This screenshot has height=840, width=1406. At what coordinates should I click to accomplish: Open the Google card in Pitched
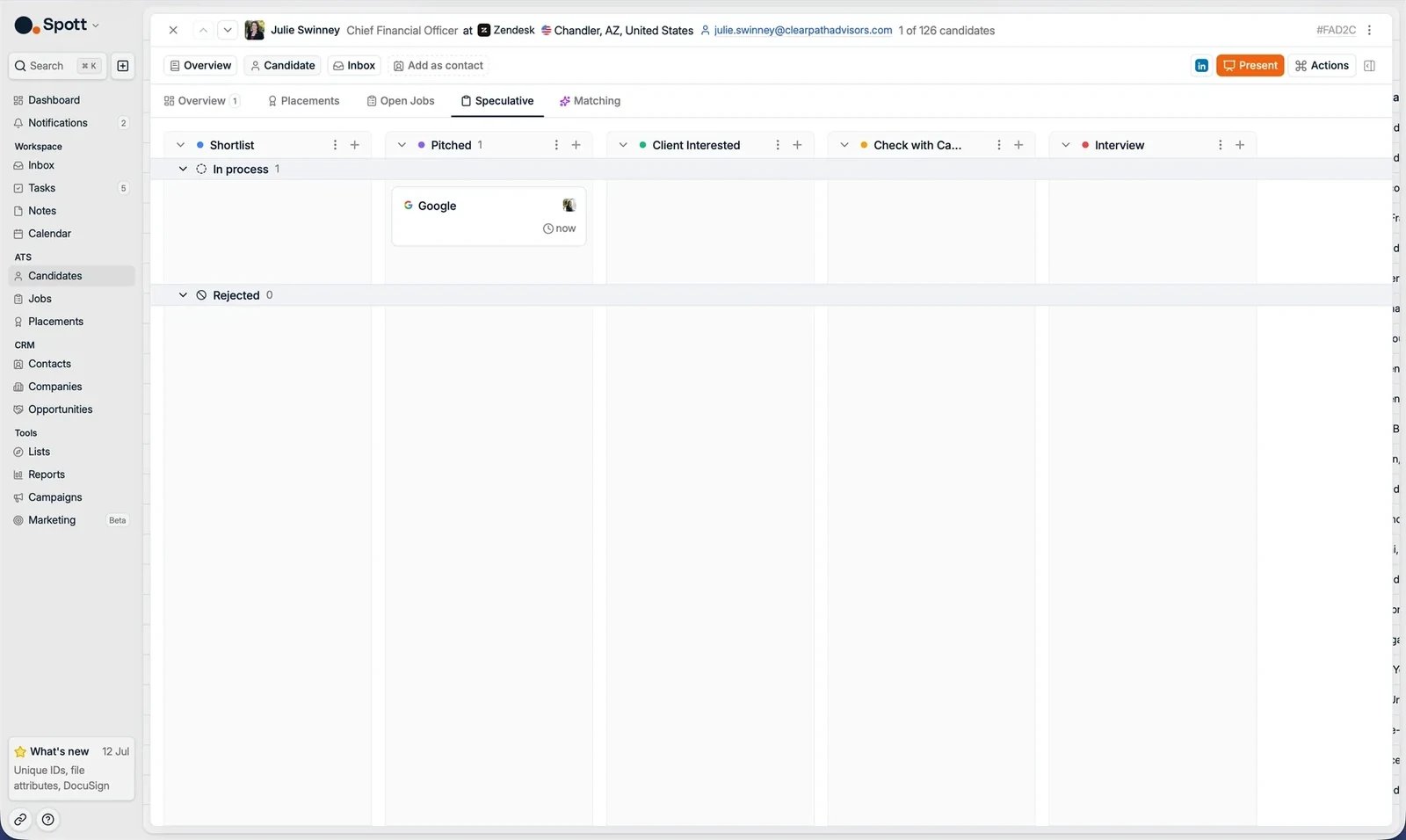pos(489,216)
